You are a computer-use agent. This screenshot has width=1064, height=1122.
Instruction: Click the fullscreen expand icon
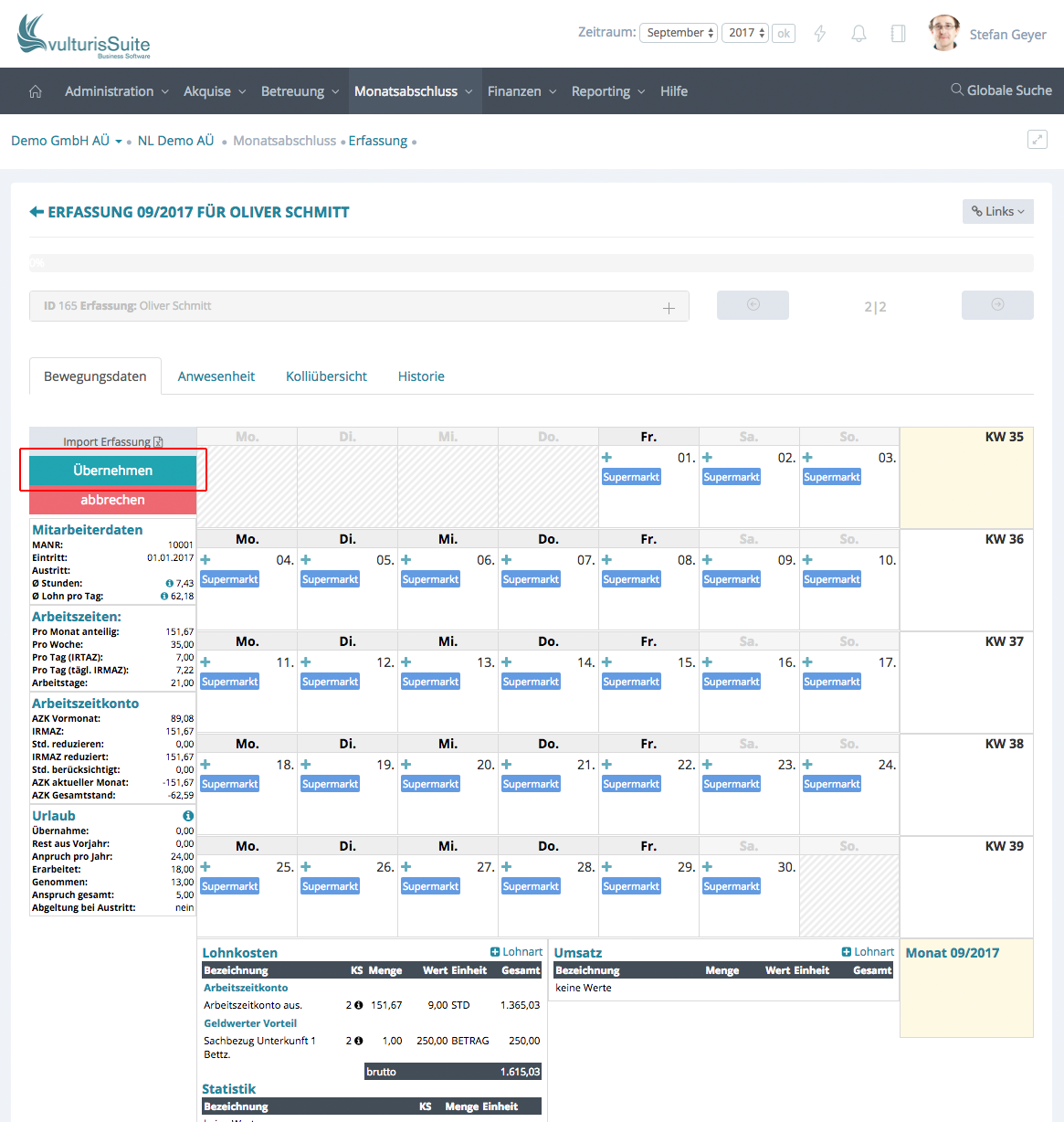1037,140
